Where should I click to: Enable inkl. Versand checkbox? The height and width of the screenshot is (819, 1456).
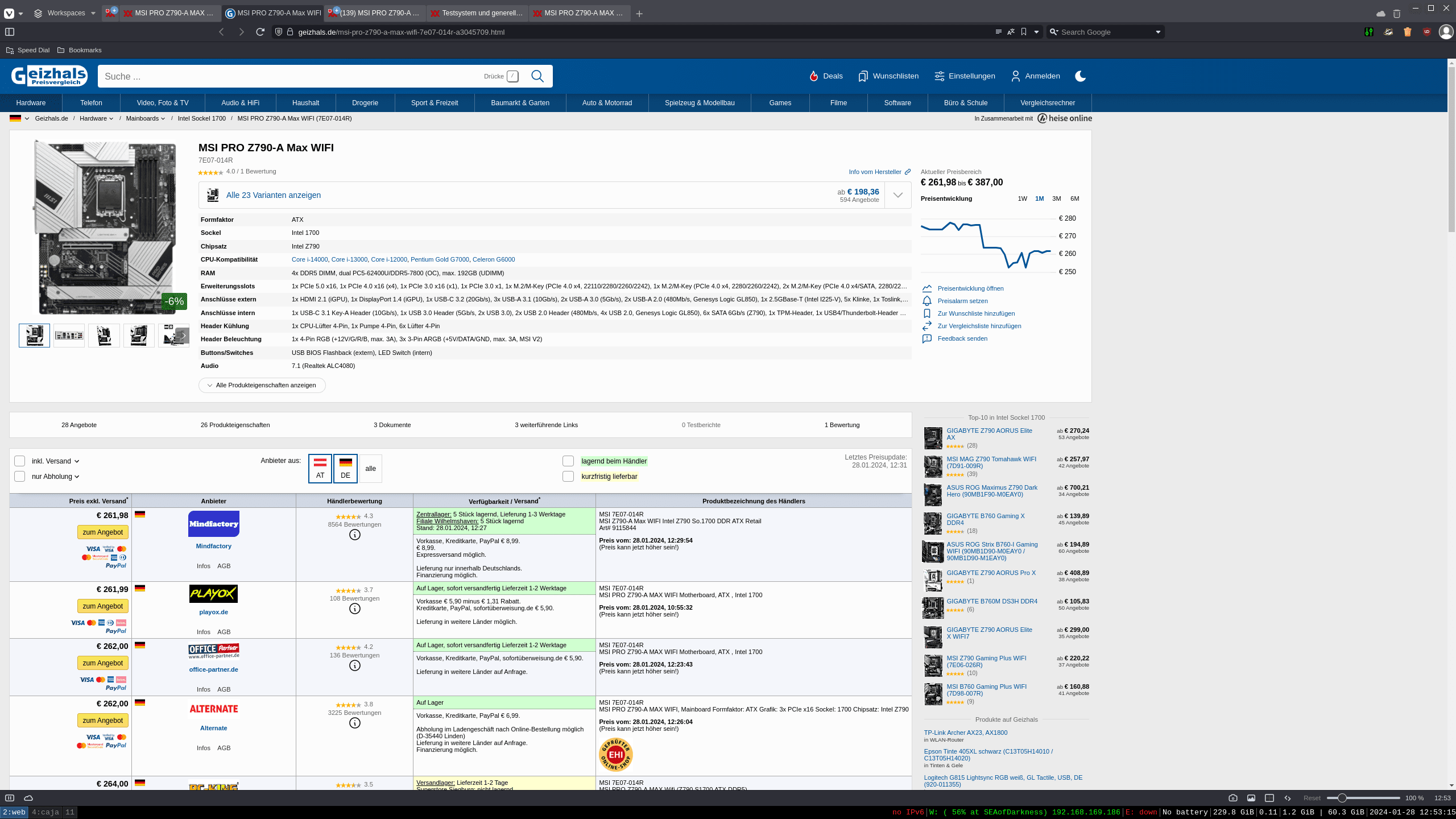point(20,461)
